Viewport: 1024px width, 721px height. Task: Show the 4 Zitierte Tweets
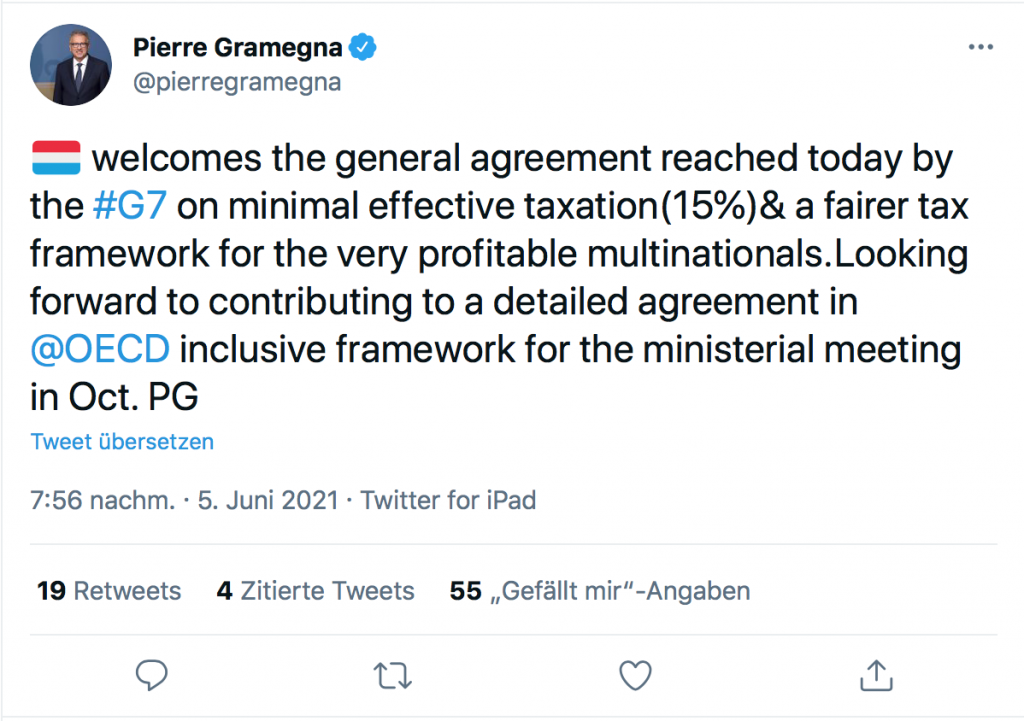coord(315,591)
